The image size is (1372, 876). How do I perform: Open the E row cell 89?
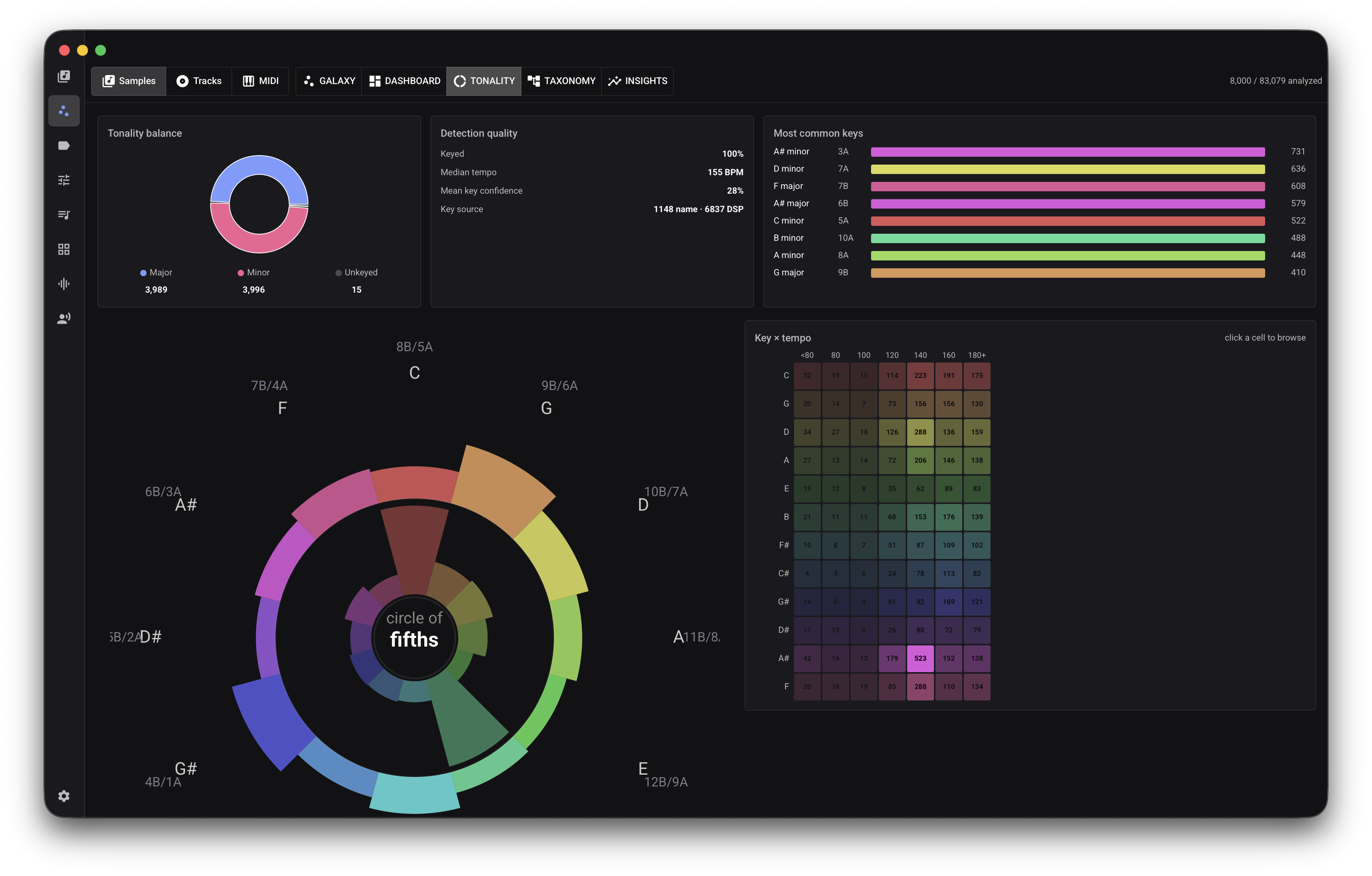pyautogui.click(x=949, y=489)
